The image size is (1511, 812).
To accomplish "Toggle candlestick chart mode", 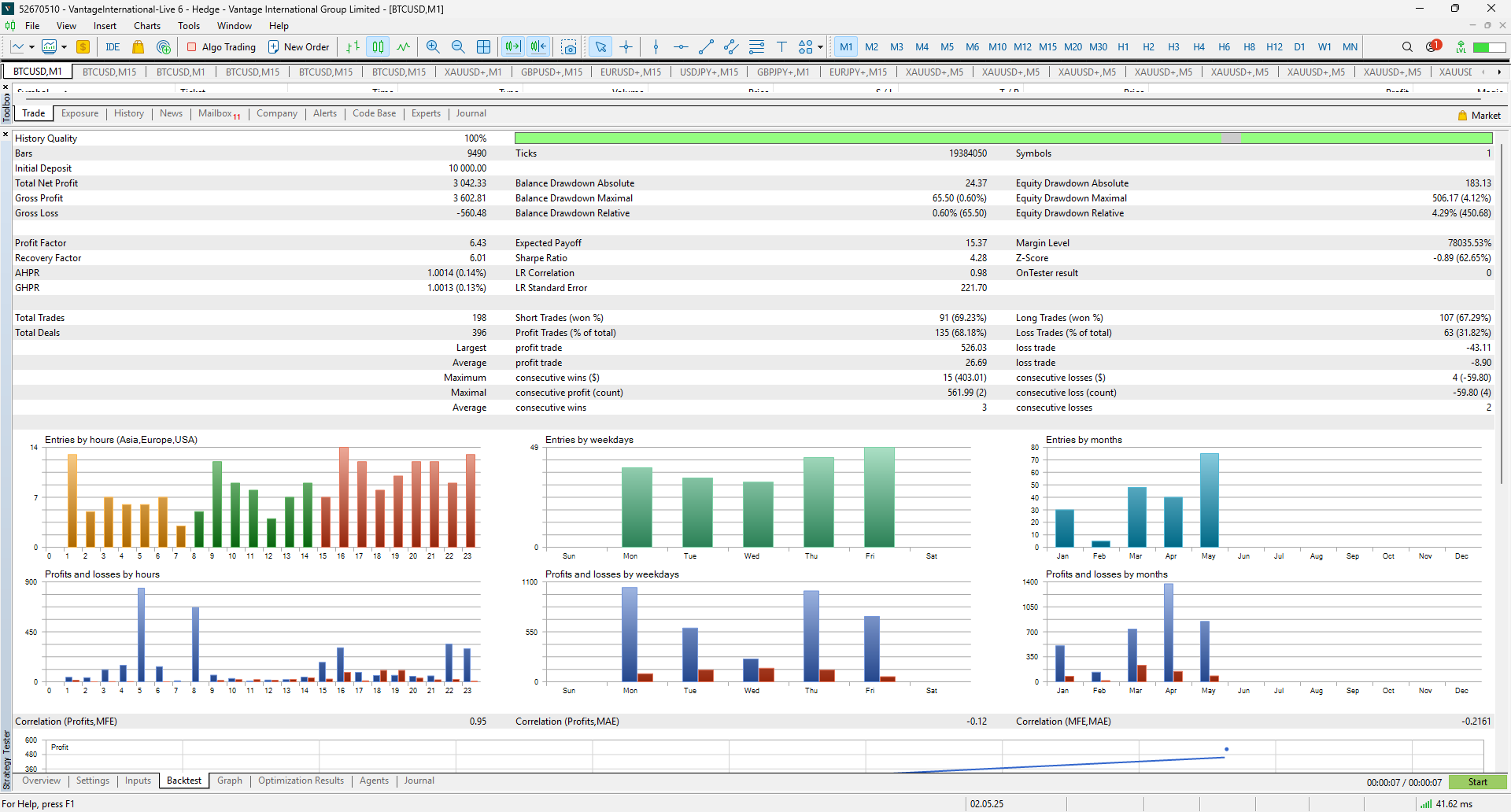I will point(378,47).
